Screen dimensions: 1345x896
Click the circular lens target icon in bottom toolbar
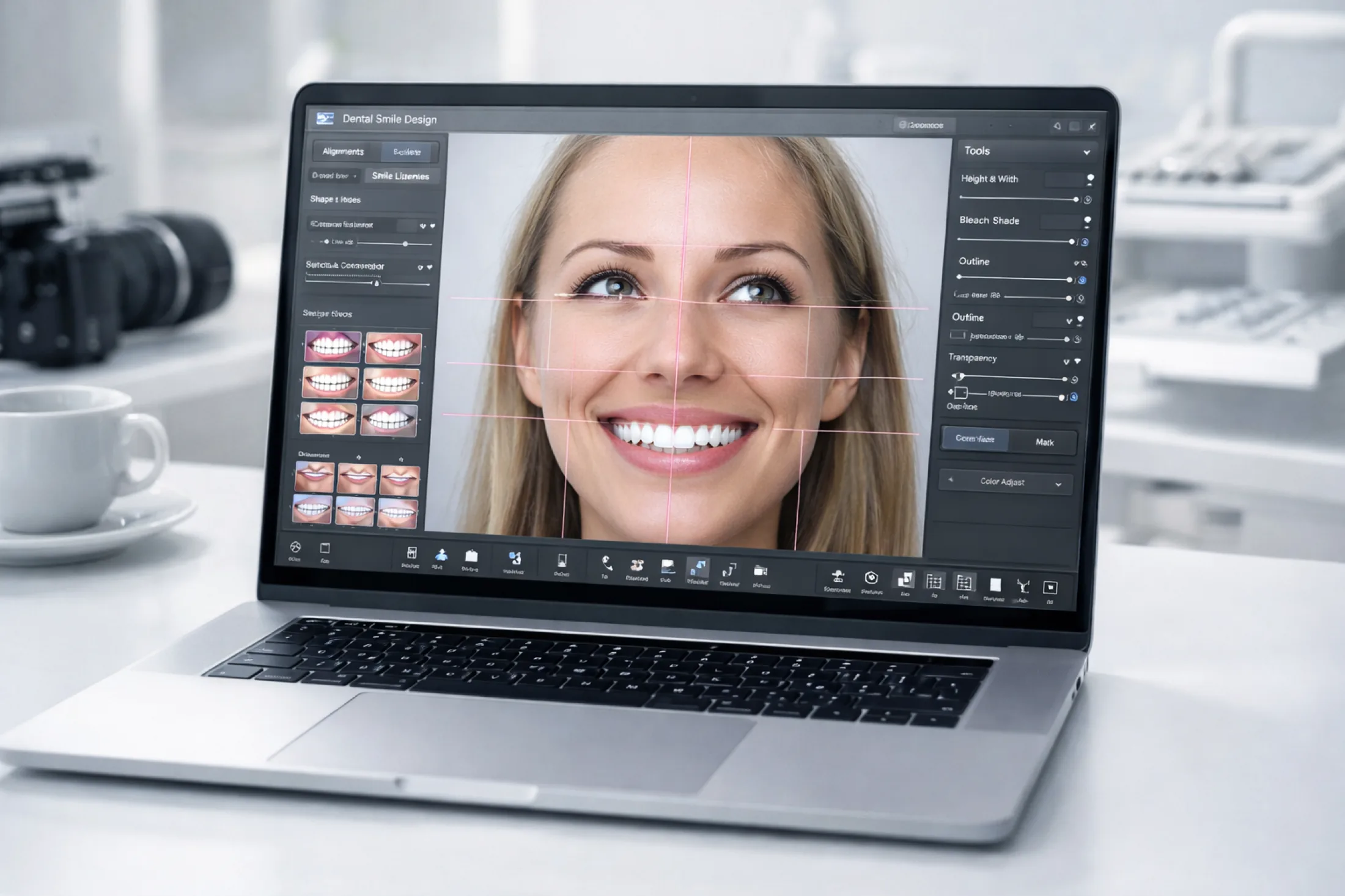[872, 578]
